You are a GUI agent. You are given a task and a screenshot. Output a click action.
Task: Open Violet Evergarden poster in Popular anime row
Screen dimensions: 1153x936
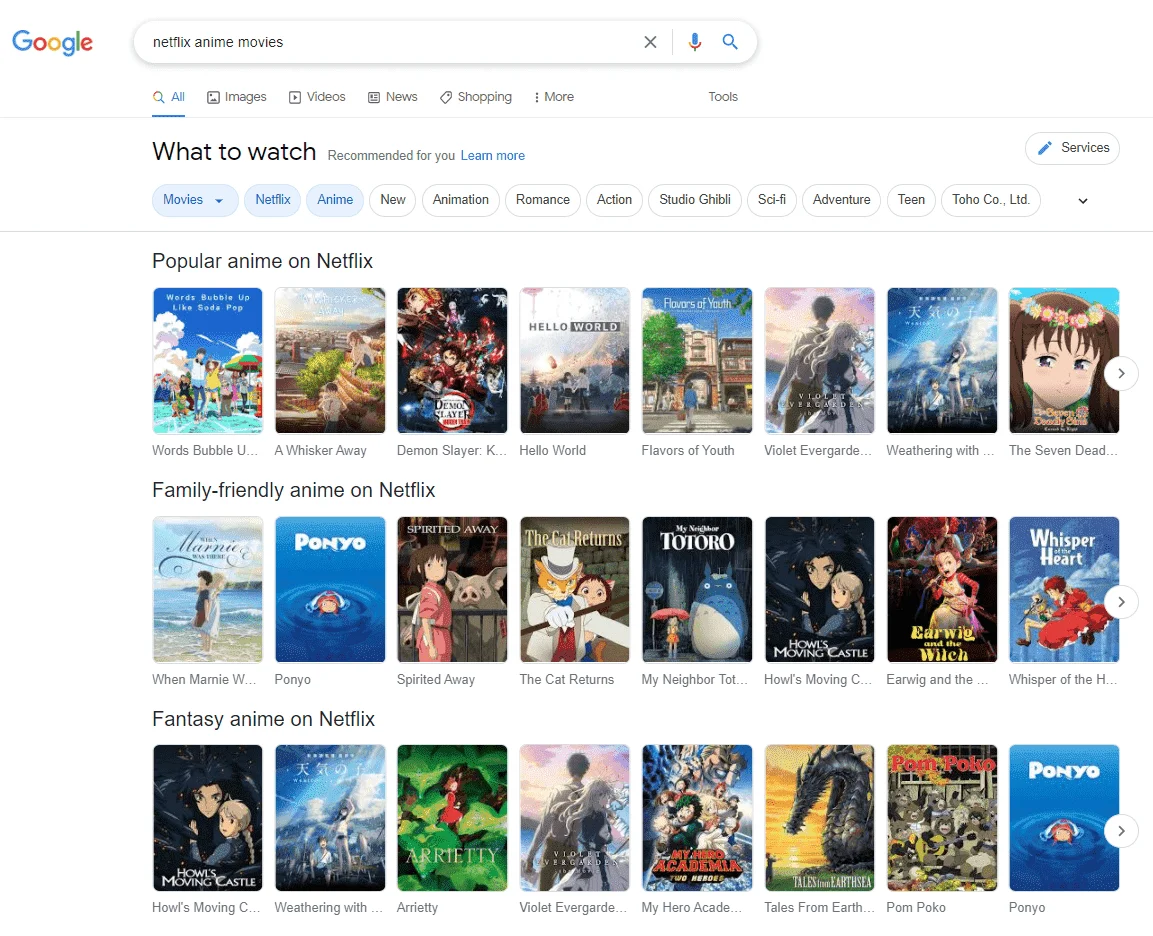click(819, 360)
